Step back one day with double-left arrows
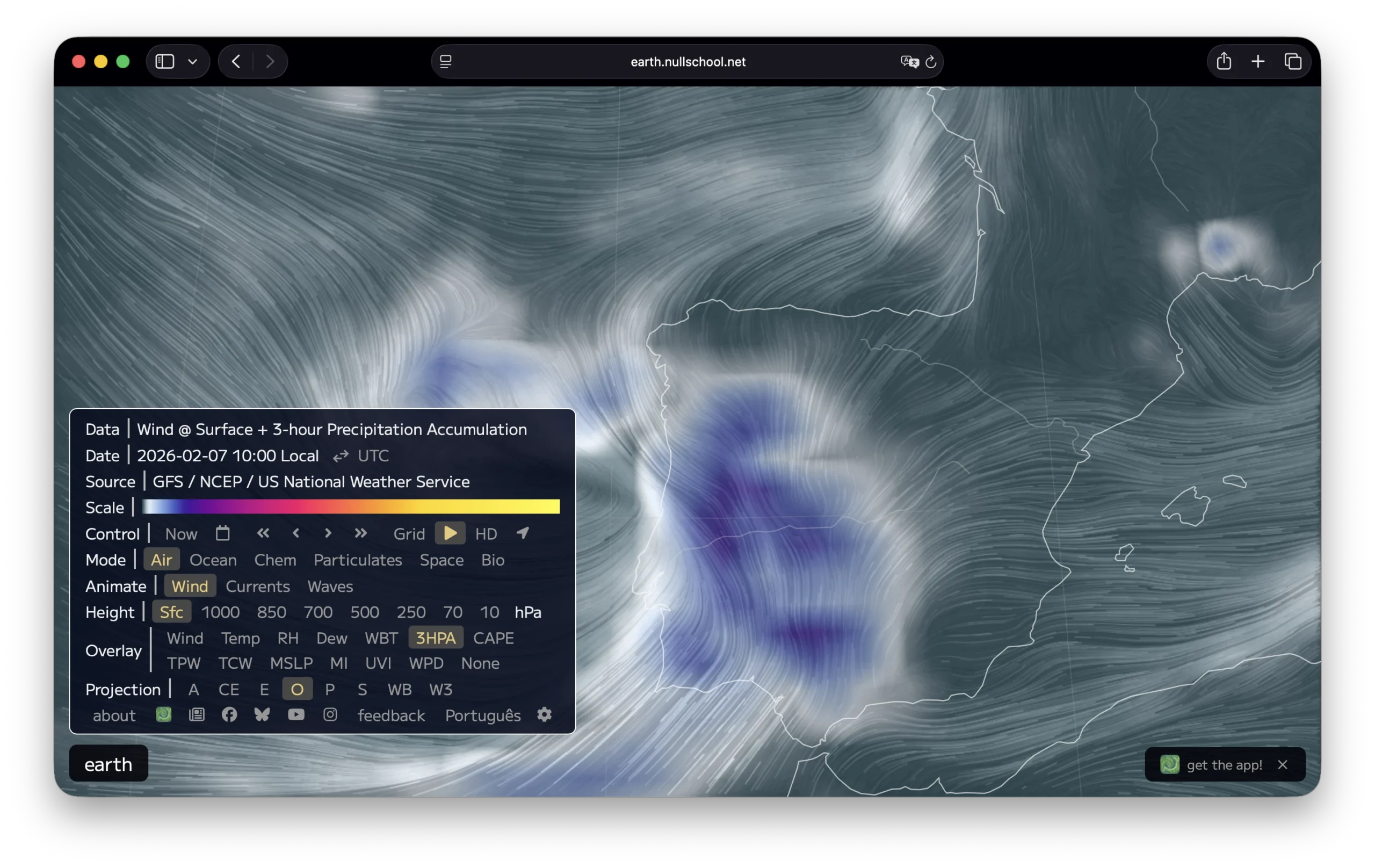The width and height of the screenshot is (1375, 868). [263, 533]
